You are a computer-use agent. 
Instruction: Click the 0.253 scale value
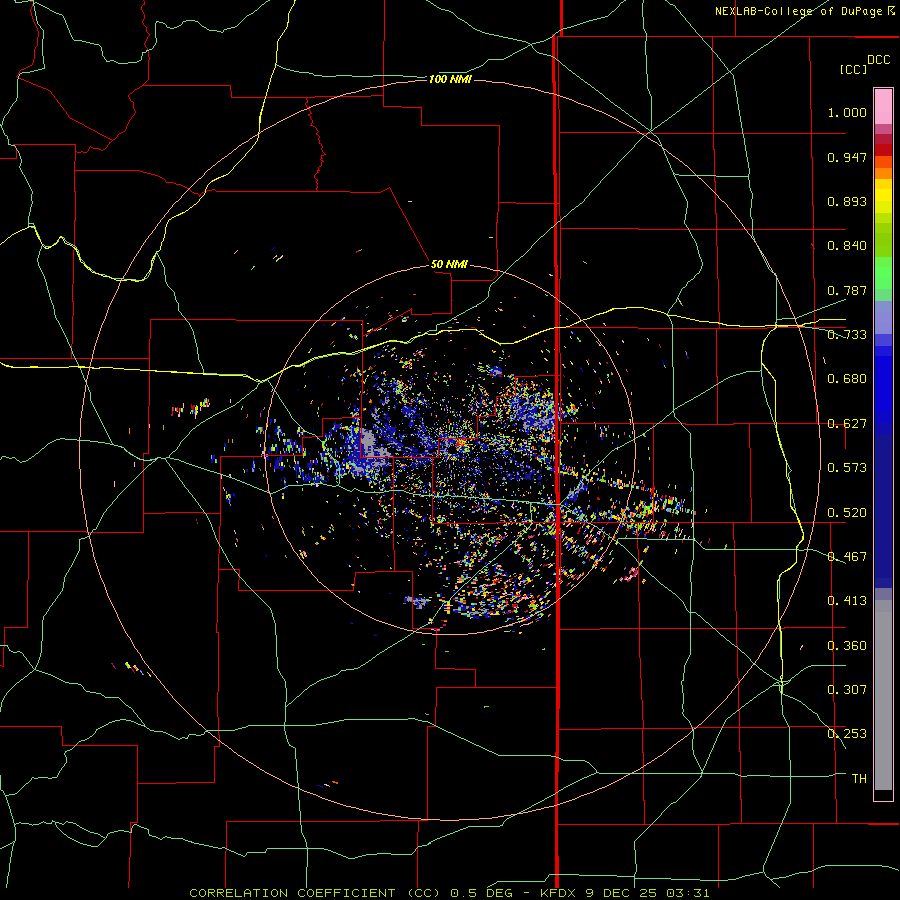pos(847,734)
